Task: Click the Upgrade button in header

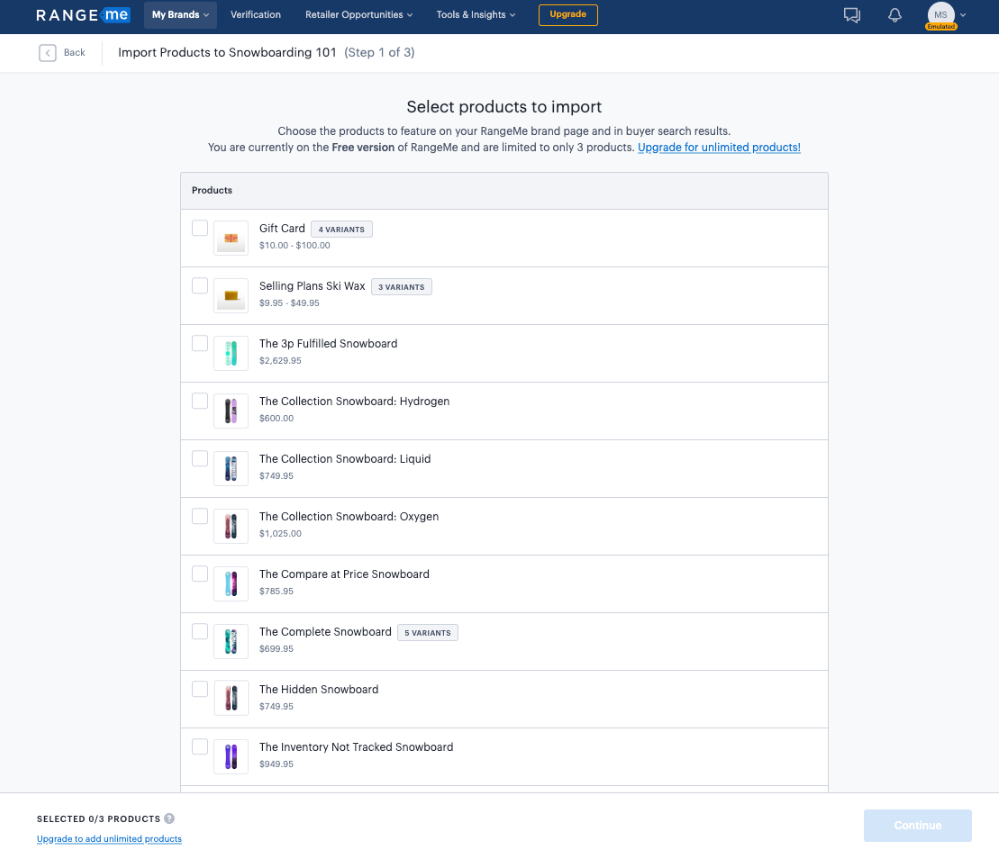Action: pos(568,15)
